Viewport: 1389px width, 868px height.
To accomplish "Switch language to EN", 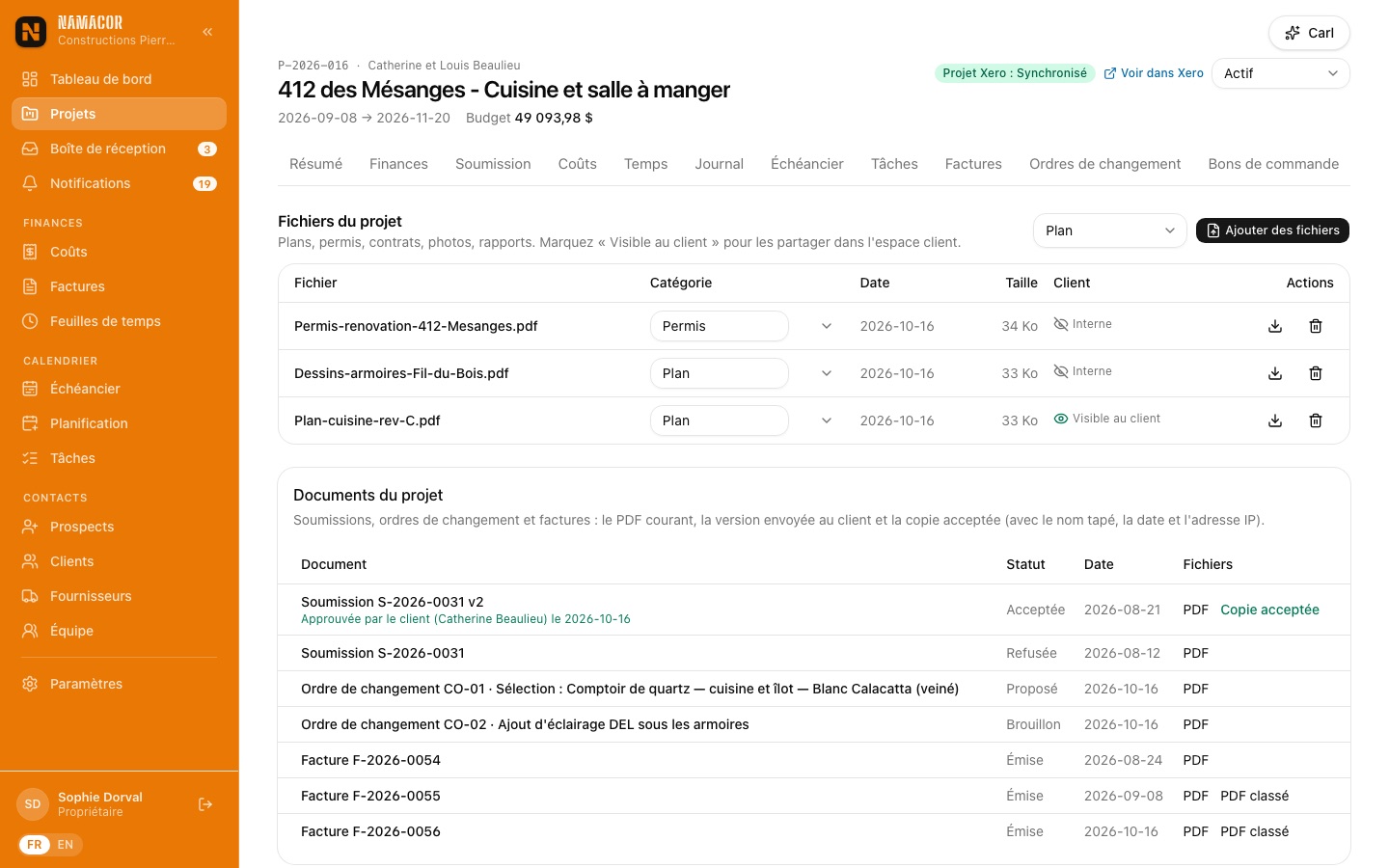I will (66, 845).
